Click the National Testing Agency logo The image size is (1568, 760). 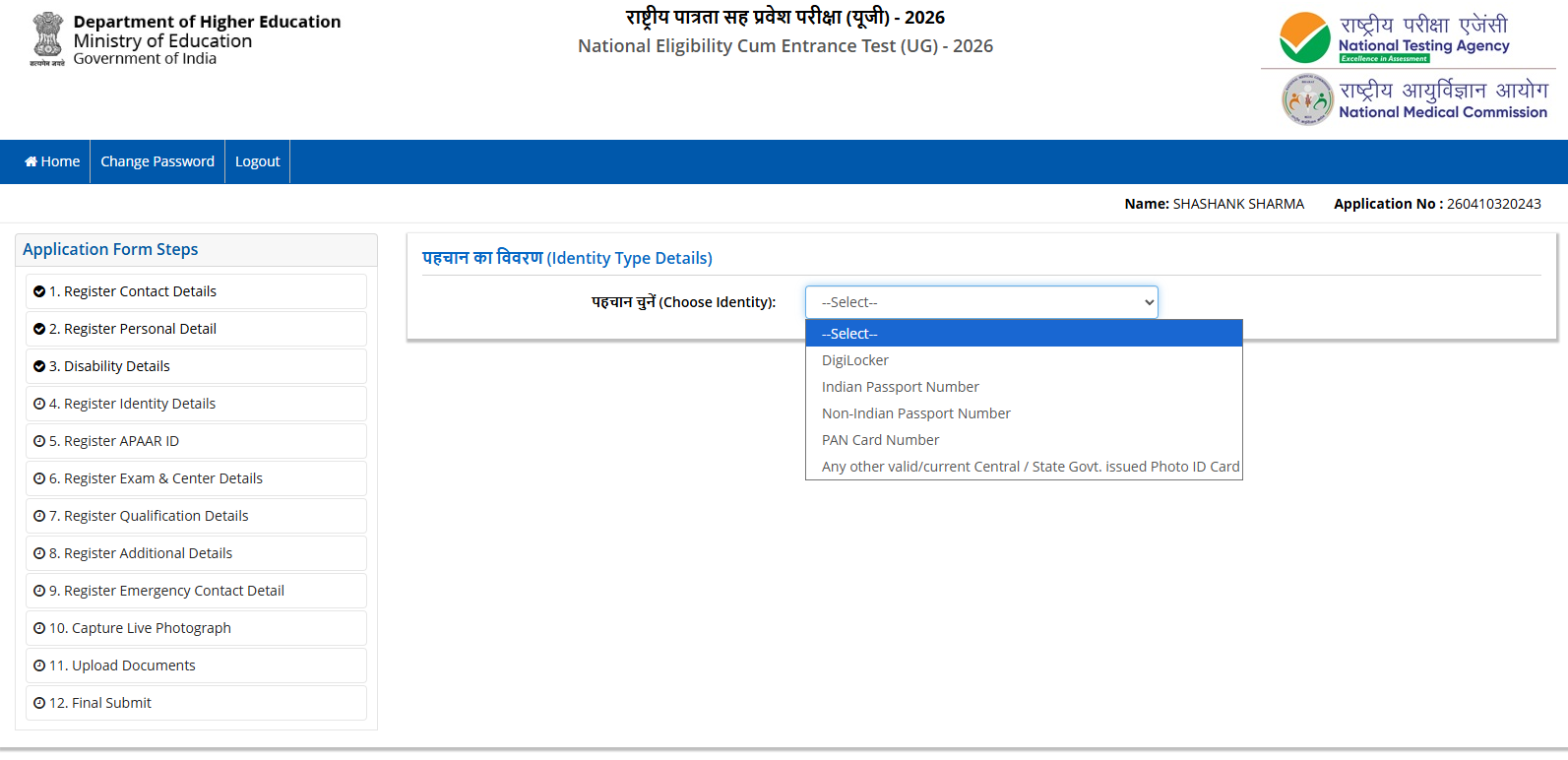pos(1304,38)
